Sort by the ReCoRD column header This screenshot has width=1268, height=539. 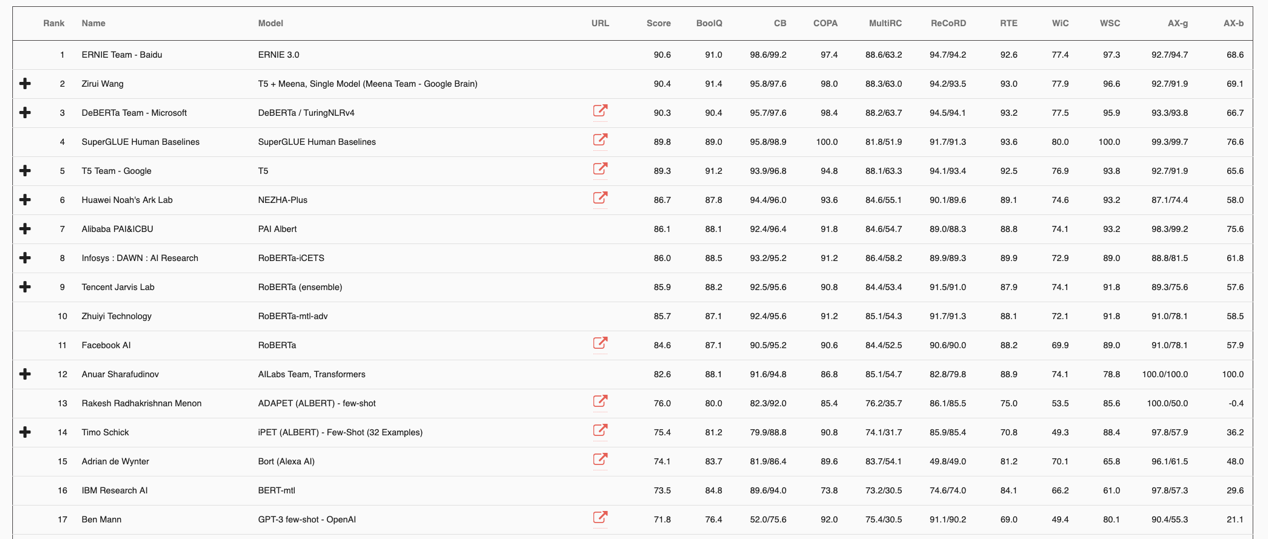[x=948, y=23]
